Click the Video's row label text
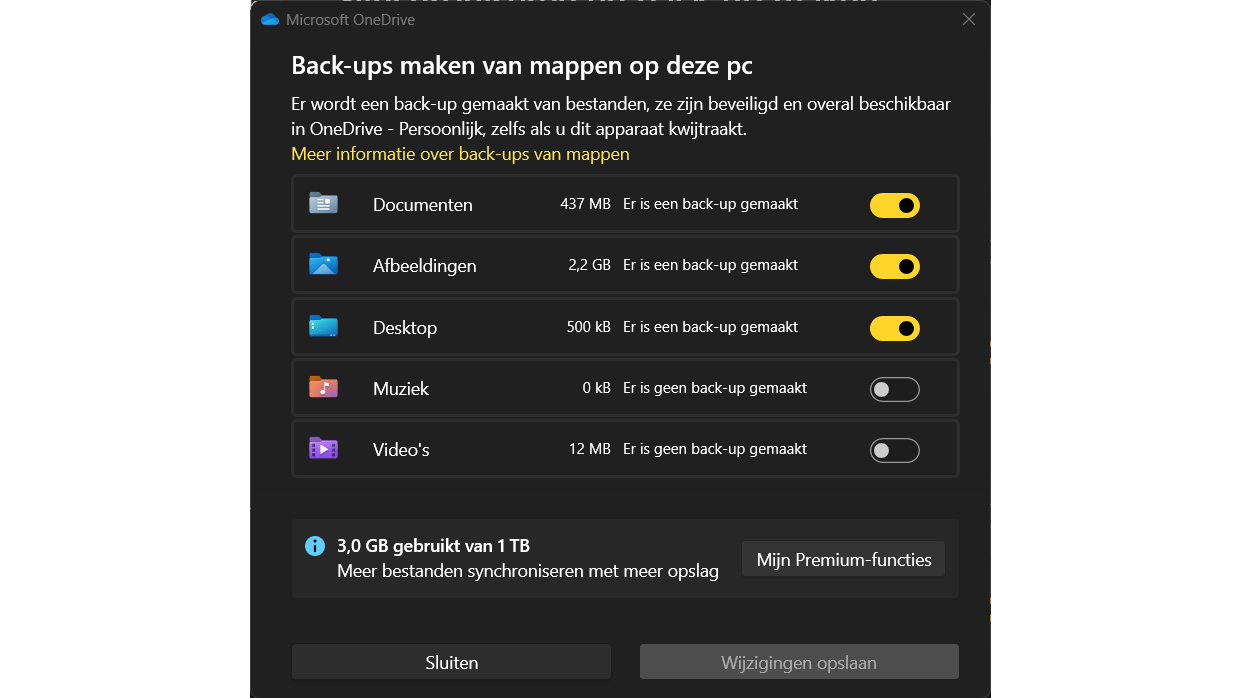The image size is (1241, 698). point(401,450)
